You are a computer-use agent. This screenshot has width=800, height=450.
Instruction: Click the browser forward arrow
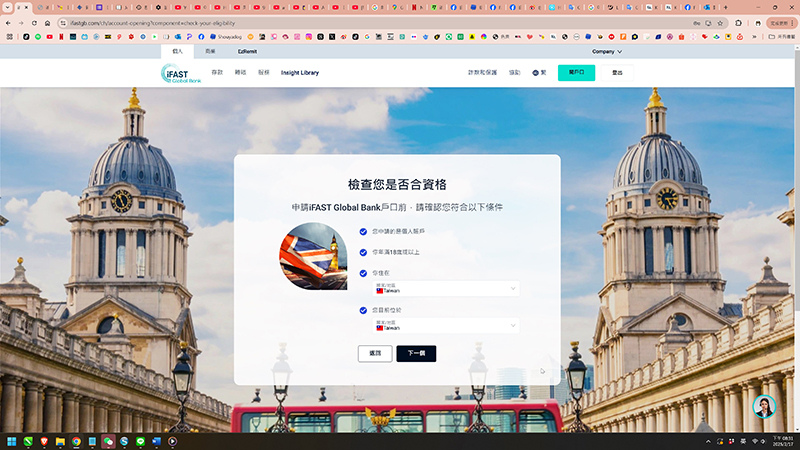coord(21,23)
